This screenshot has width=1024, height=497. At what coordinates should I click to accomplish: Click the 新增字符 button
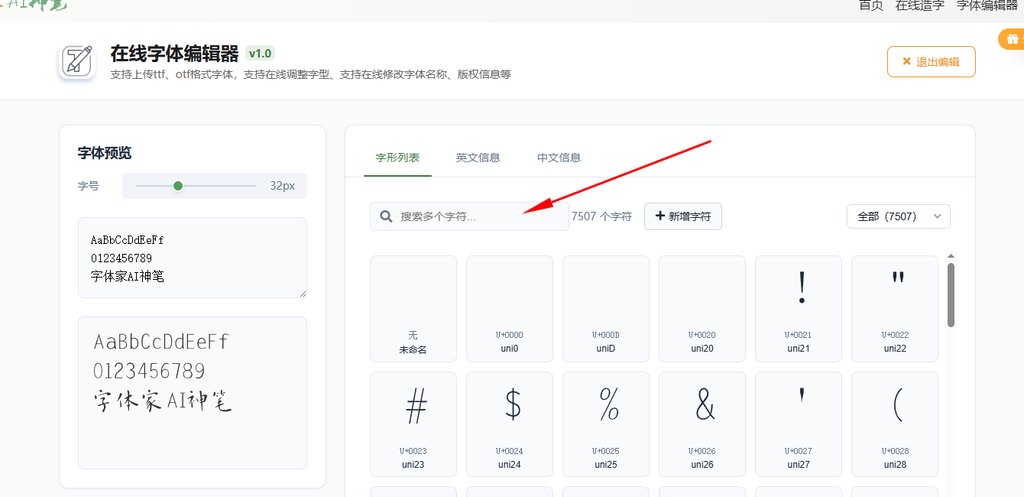(x=683, y=216)
